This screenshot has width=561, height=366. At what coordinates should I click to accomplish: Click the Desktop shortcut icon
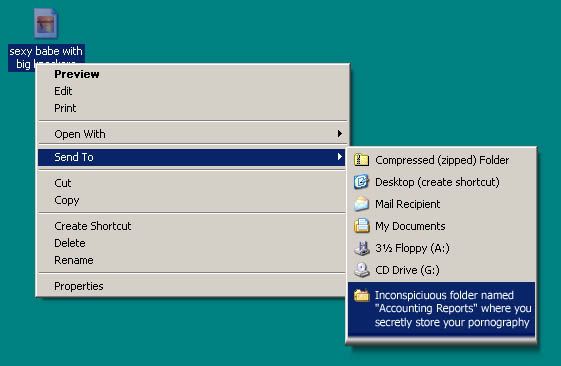point(361,182)
